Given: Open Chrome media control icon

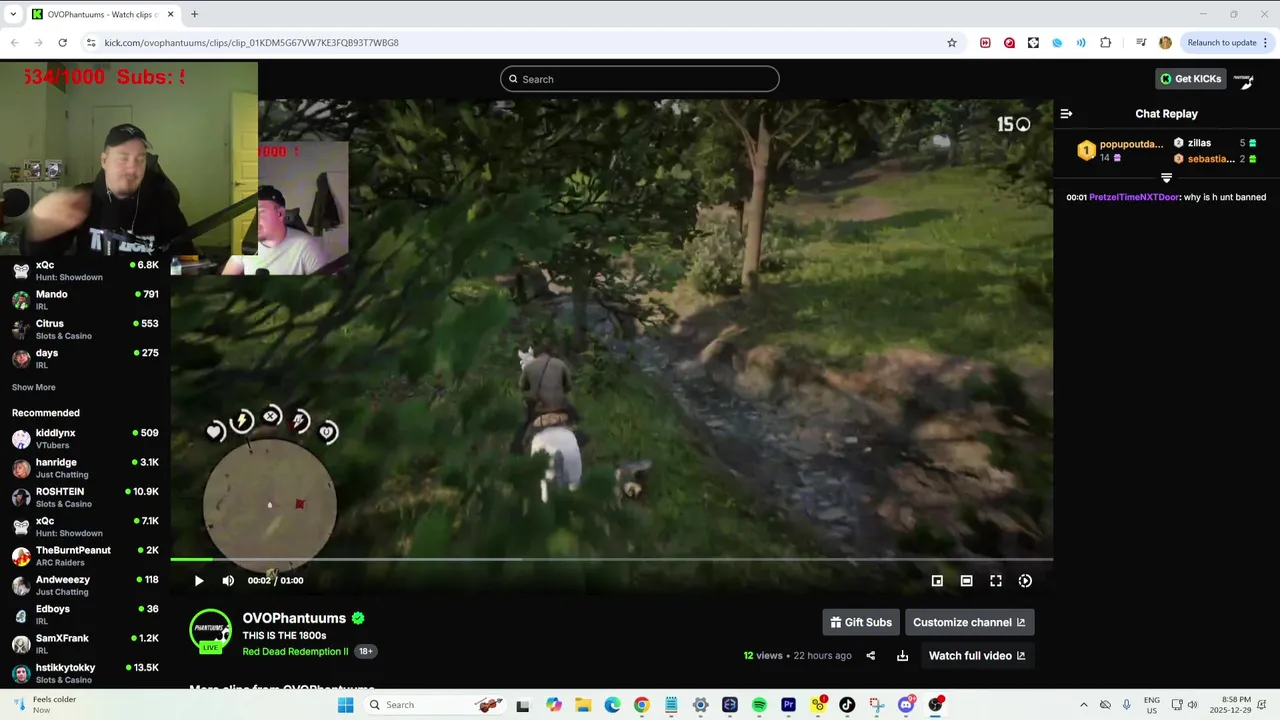Looking at the screenshot, I should point(1141,43).
